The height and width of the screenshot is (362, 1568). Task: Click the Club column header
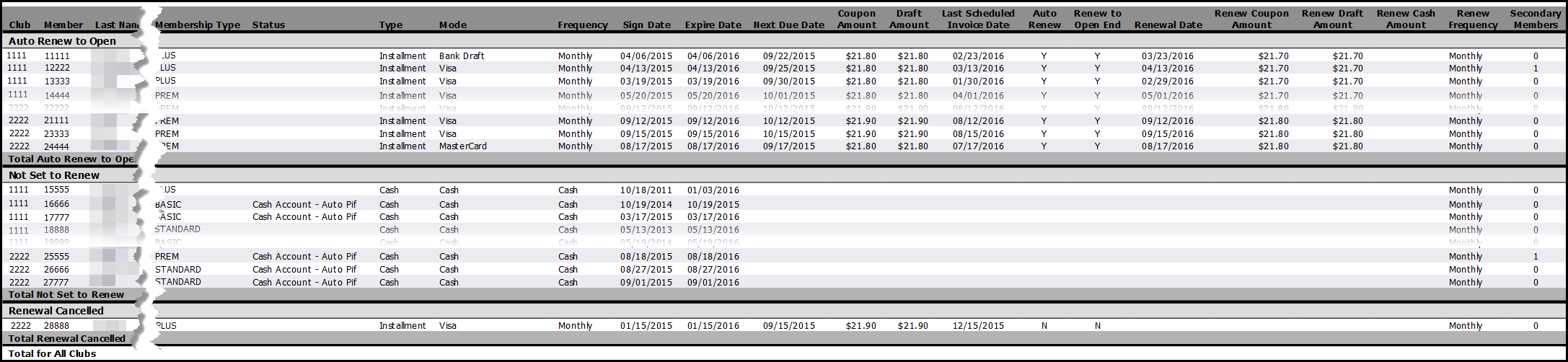pyautogui.click(x=19, y=25)
